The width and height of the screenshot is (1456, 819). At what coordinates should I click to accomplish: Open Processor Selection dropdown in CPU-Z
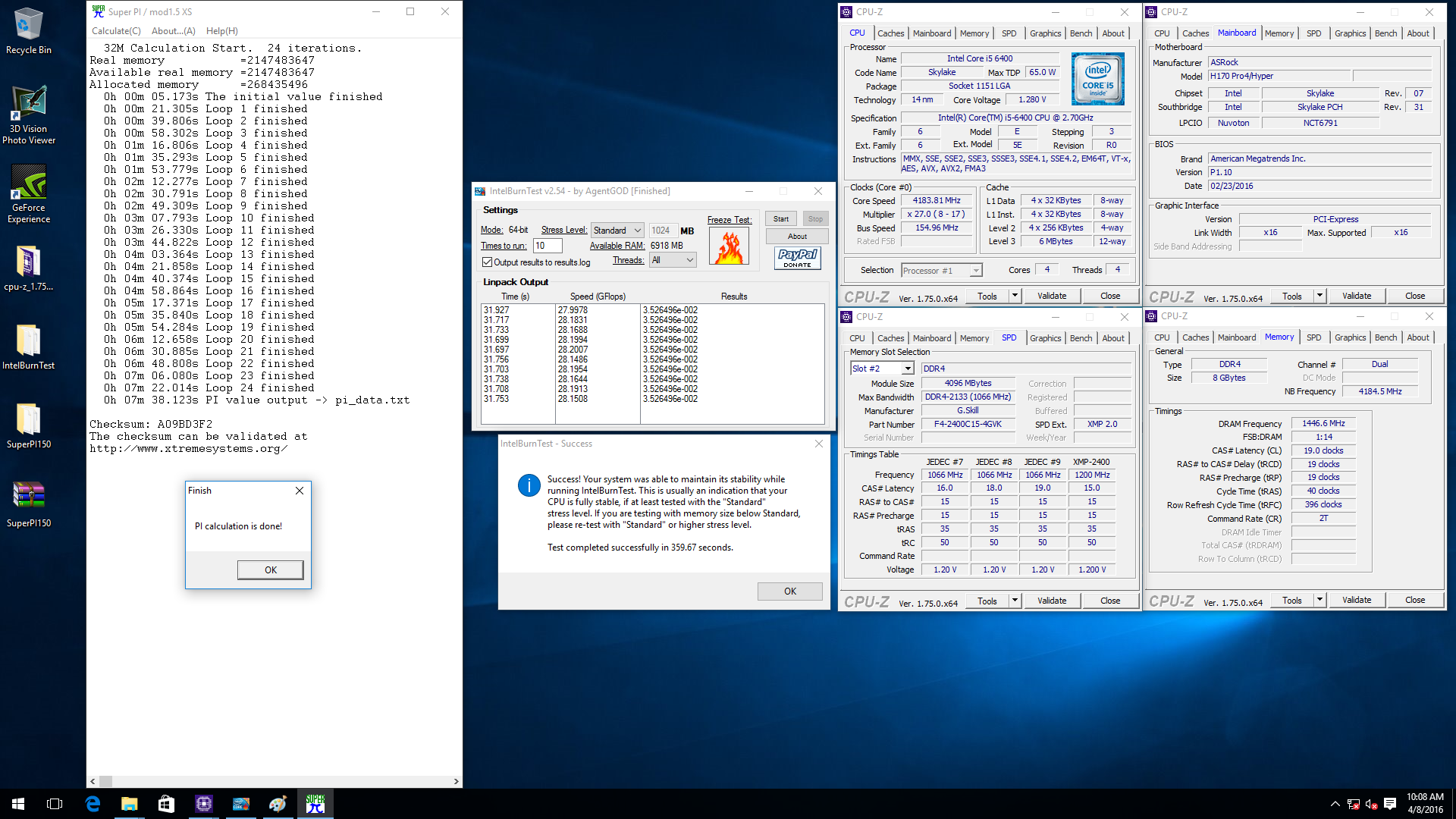[942, 271]
